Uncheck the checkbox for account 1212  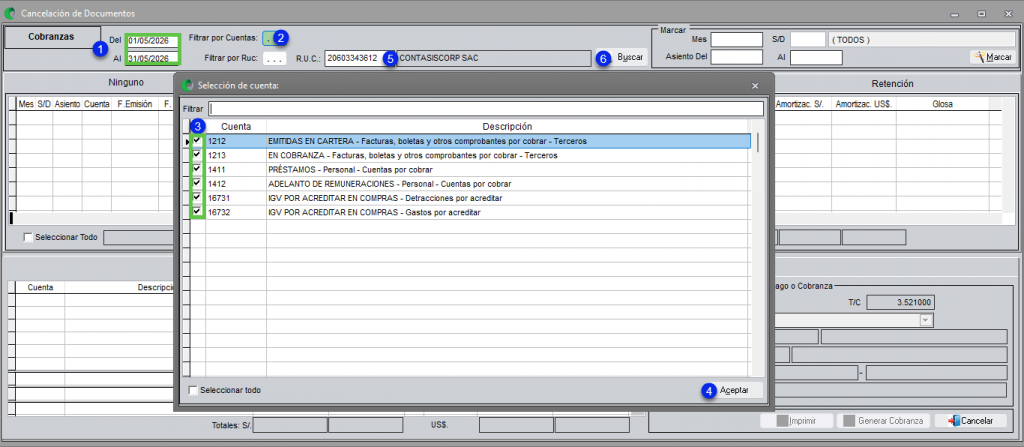(x=197, y=140)
